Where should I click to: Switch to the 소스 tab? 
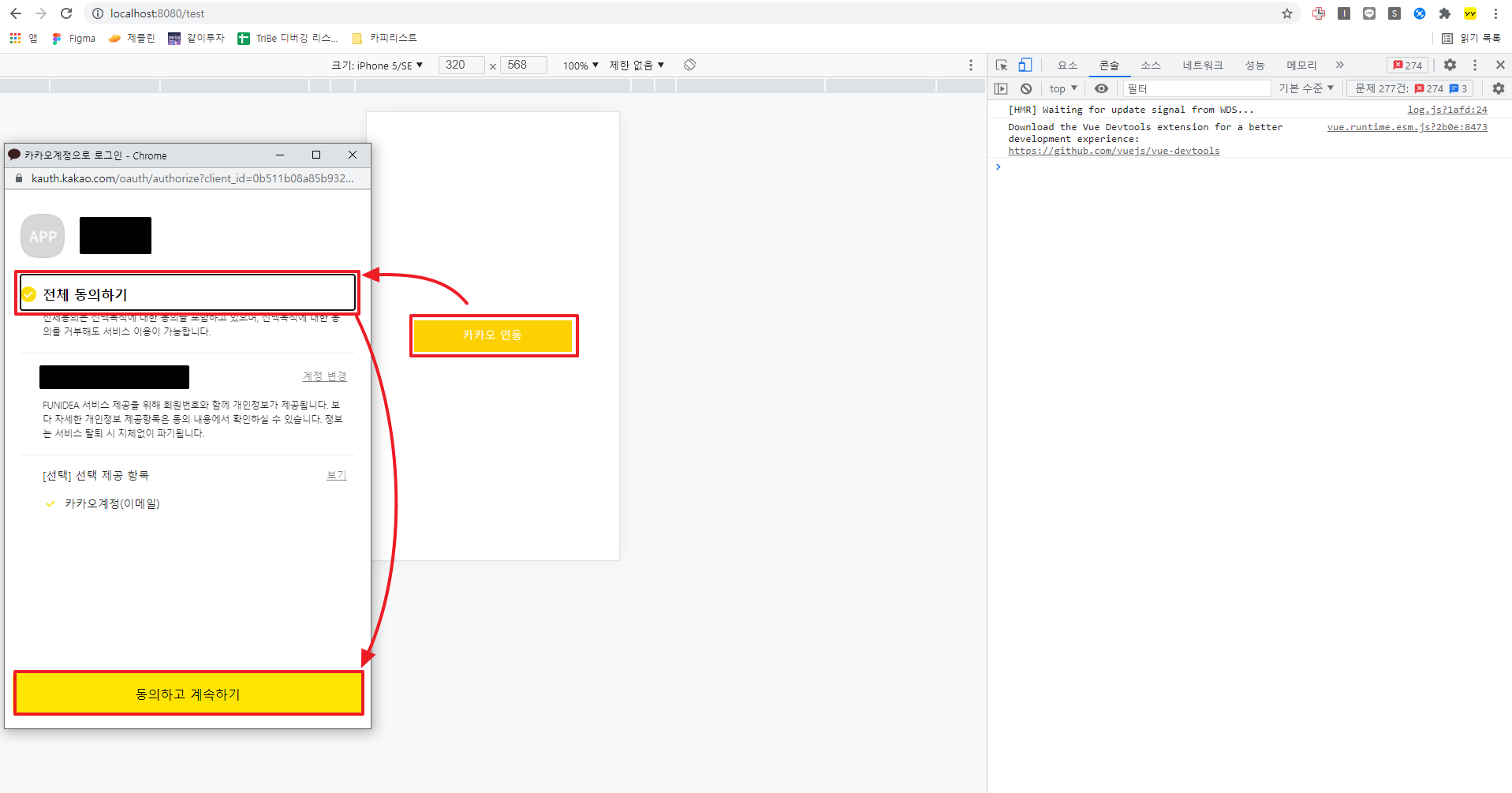click(1151, 65)
